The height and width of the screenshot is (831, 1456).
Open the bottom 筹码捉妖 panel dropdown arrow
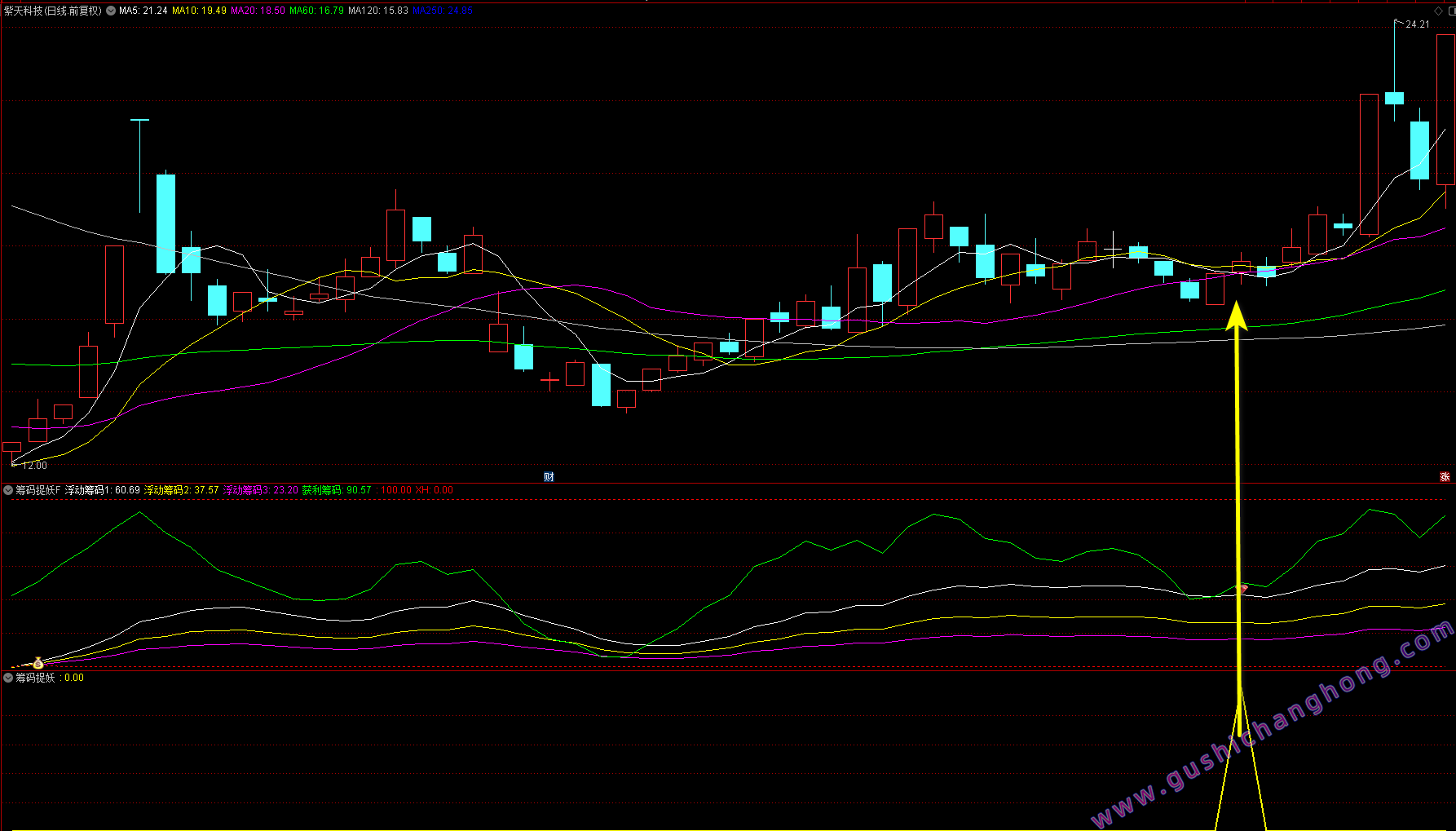[8, 678]
